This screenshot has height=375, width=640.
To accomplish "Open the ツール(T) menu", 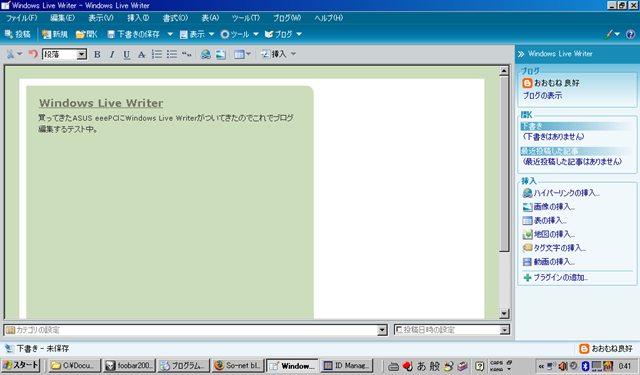I will tap(246, 18).
